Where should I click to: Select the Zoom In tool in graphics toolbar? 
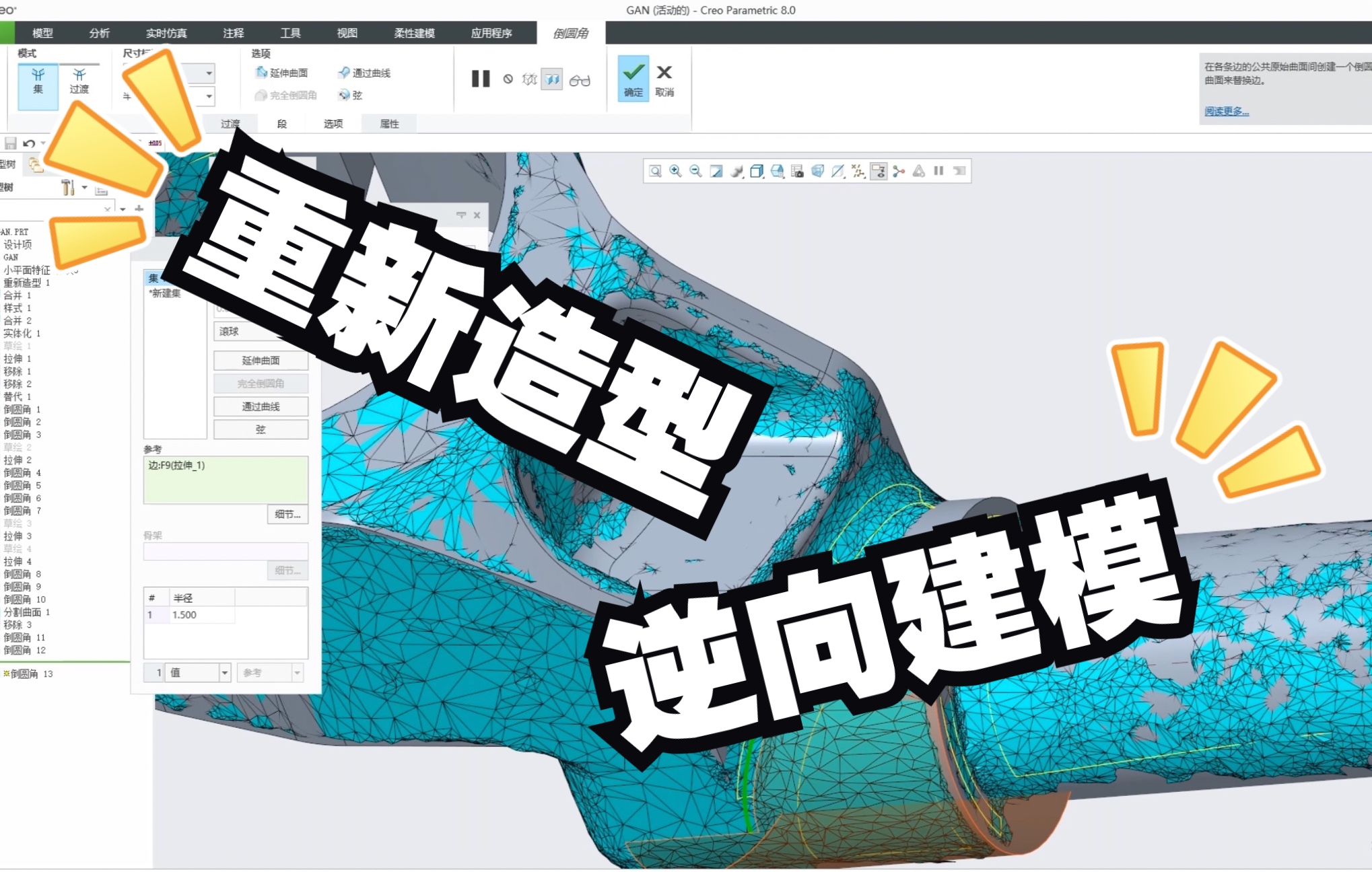click(675, 171)
